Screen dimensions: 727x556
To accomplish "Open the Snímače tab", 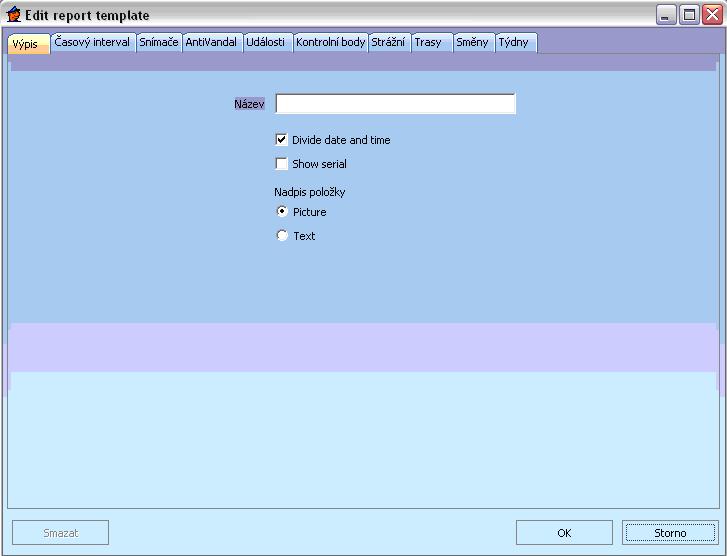I will pos(159,43).
